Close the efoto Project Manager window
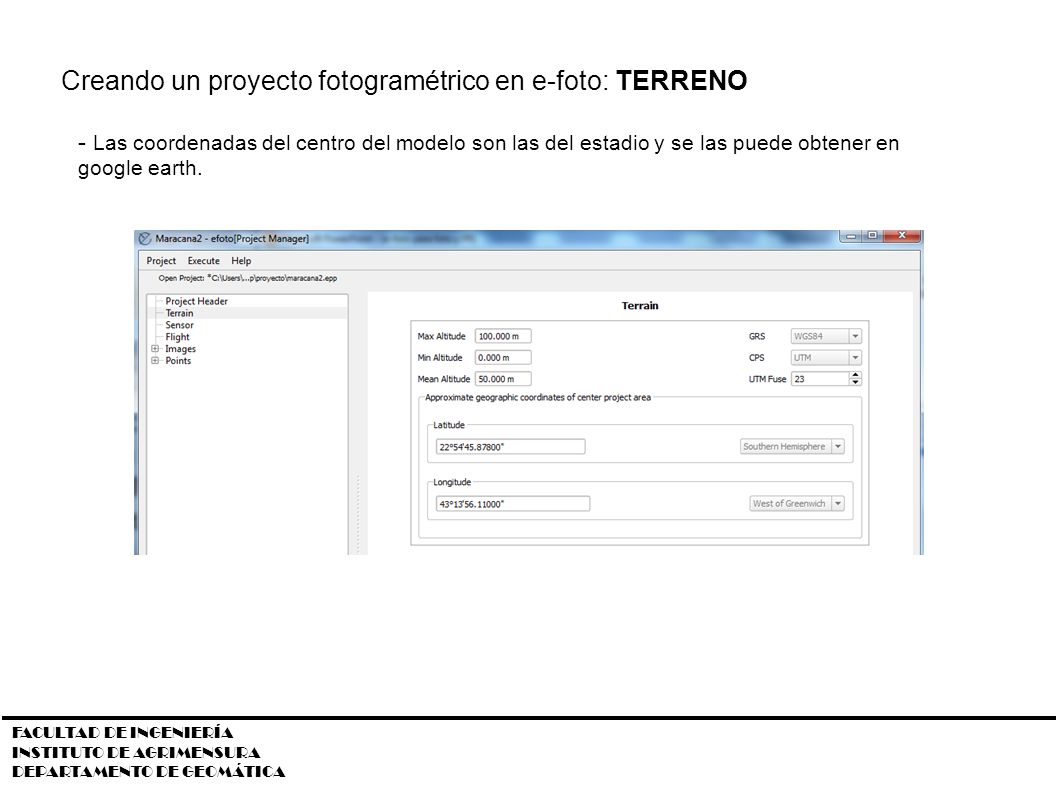The image size is (1058, 793). tap(902, 236)
